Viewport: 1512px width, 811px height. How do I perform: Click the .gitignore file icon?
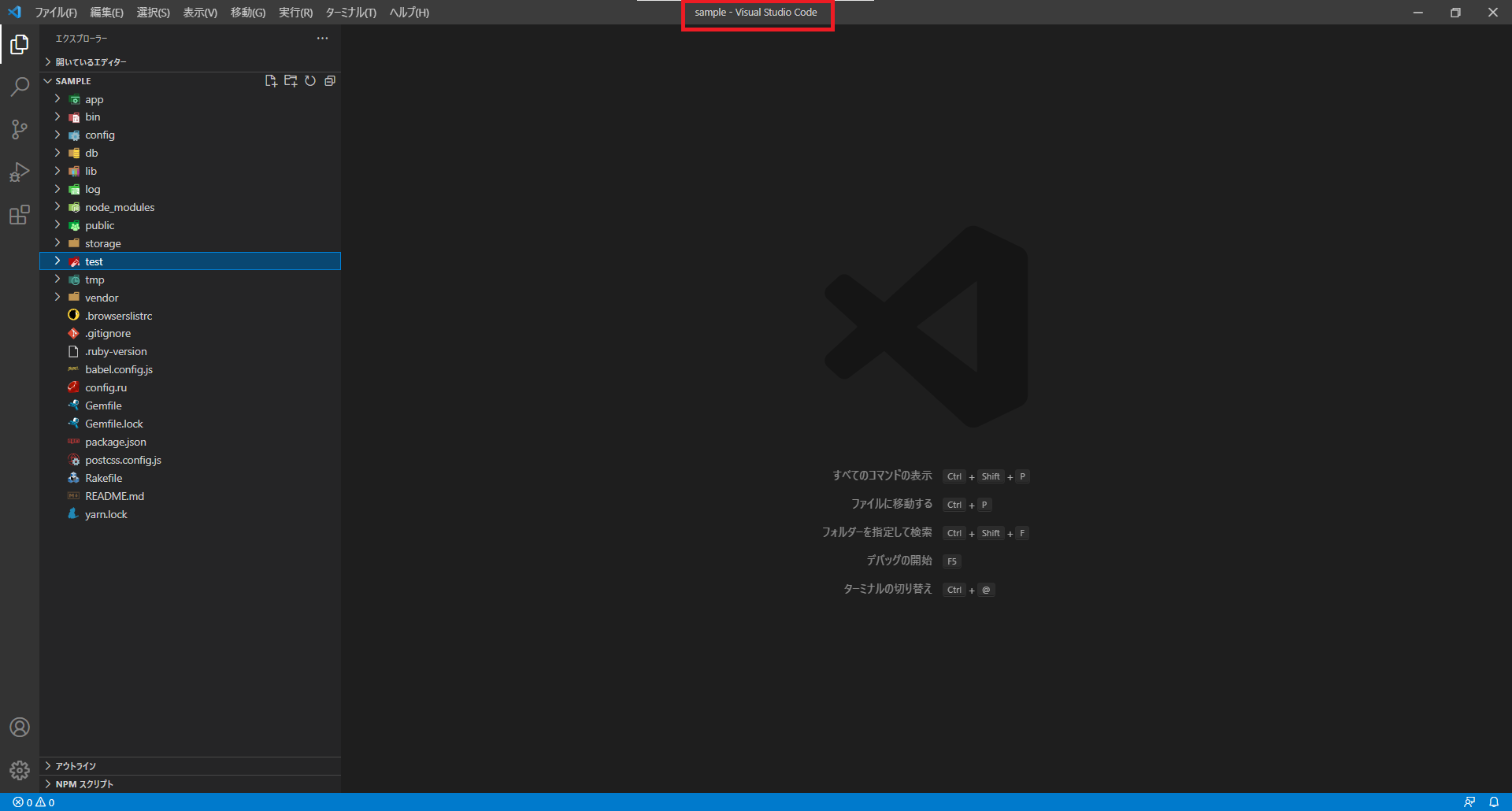(74, 334)
